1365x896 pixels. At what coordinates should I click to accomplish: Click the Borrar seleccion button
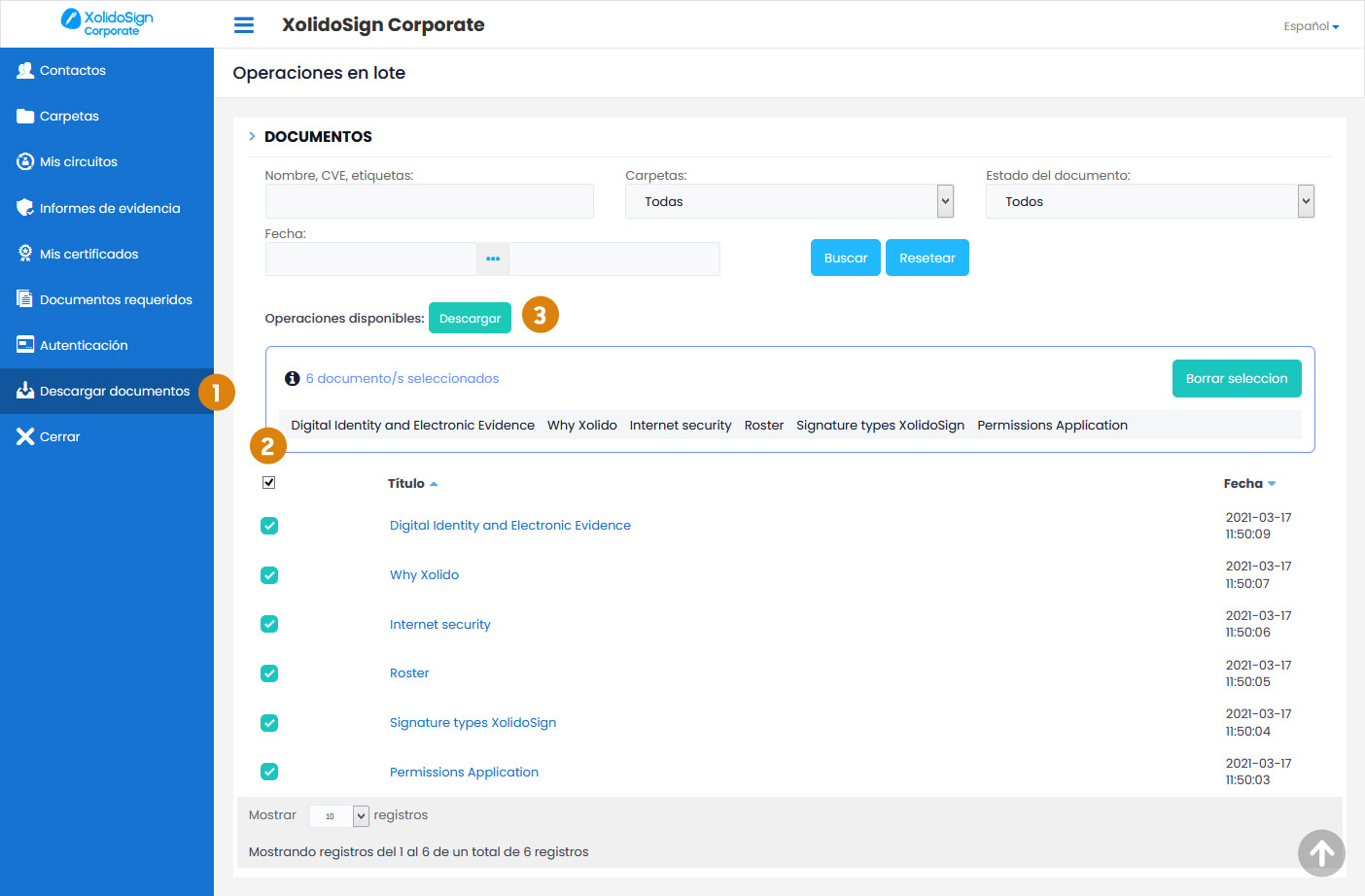[1237, 378]
